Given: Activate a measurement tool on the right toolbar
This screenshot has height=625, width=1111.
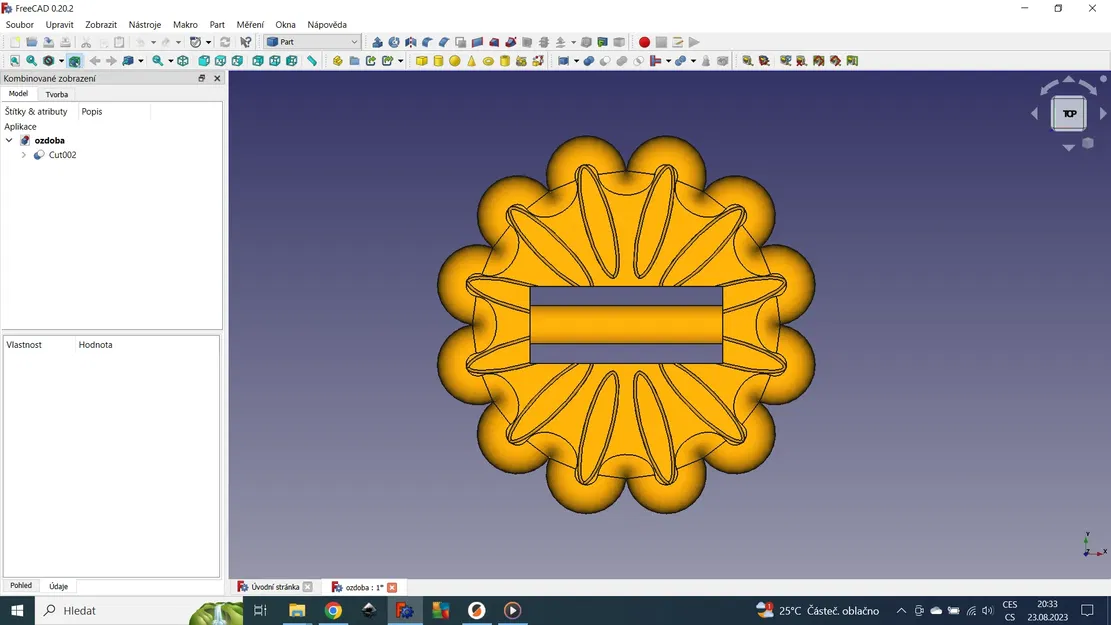Looking at the screenshot, I should click(748, 60).
